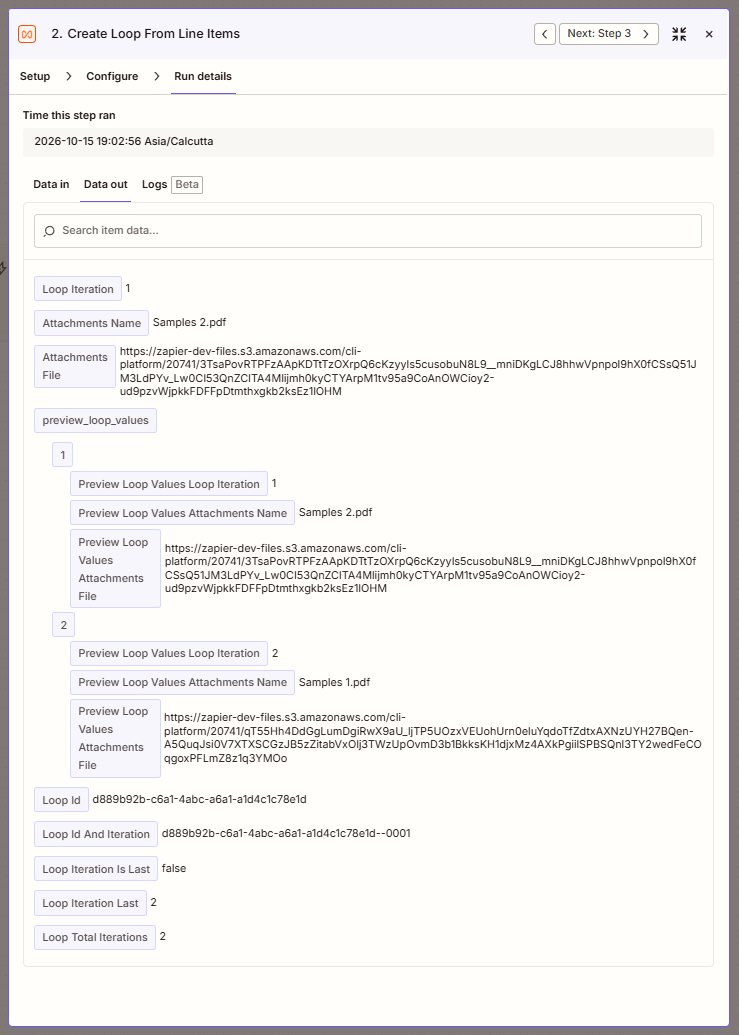Go to previous step arrow button
This screenshot has width=739, height=1035.
pyautogui.click(x=544, y=34)
